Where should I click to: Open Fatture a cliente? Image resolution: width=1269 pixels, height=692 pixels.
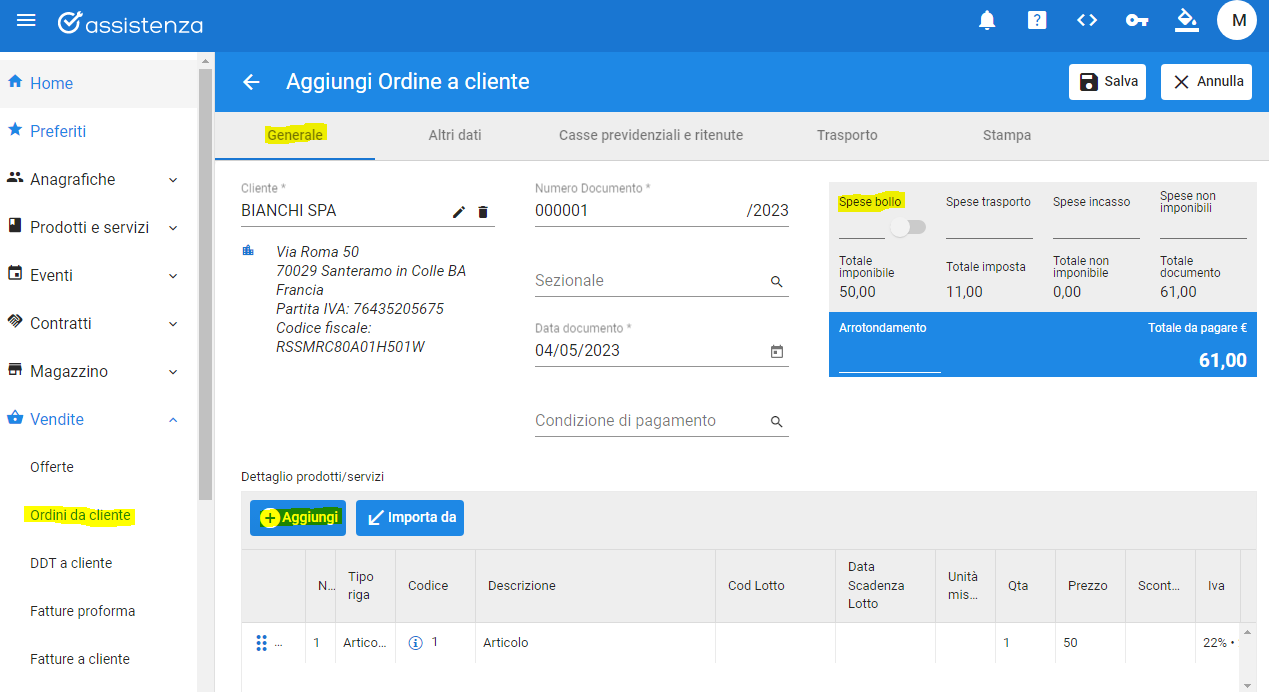[98, 659]
